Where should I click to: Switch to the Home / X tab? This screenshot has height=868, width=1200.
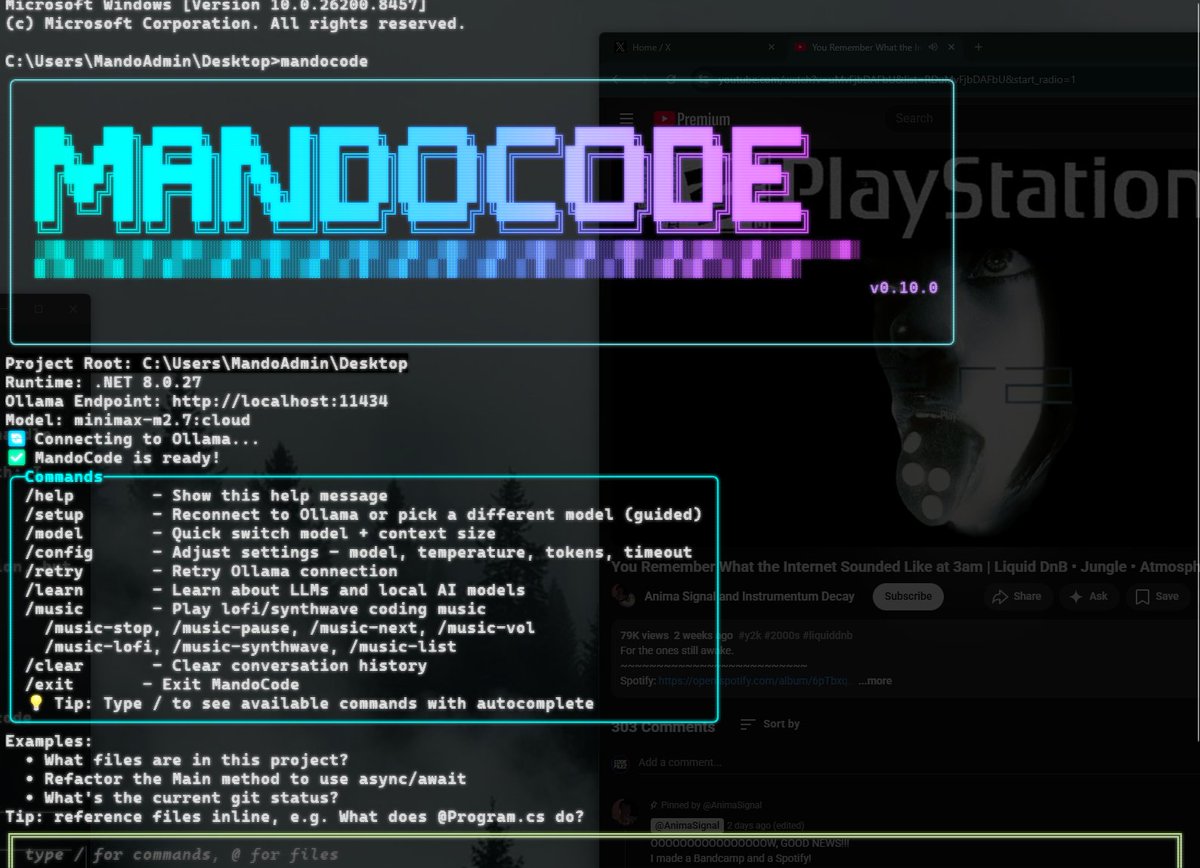694,47
